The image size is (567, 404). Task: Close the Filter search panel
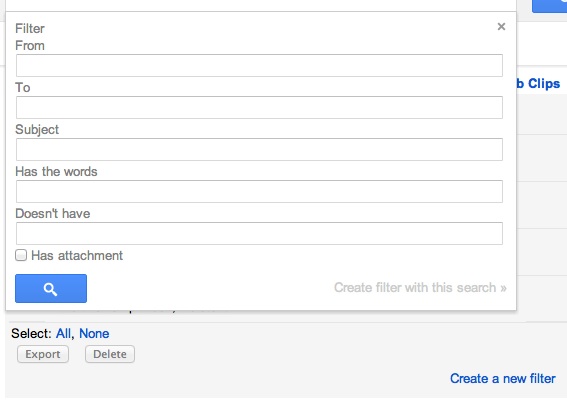[501, 26]
